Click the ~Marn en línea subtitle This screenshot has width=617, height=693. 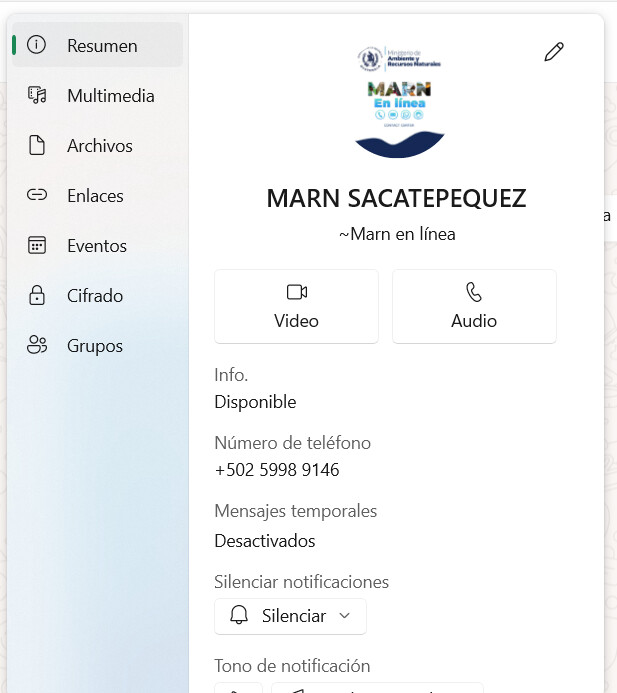397,234
